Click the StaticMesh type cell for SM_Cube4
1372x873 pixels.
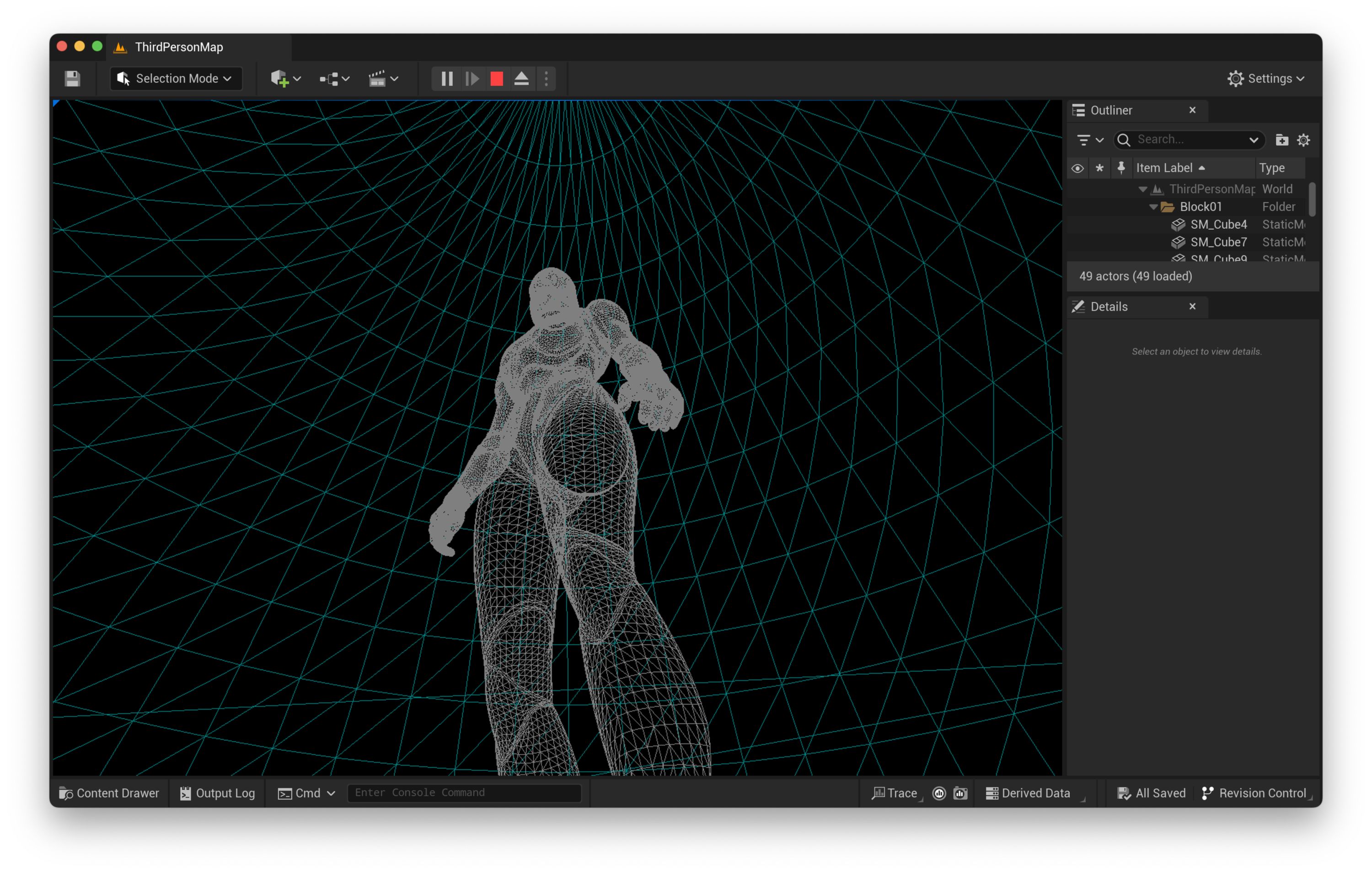tap(1283, 225)
